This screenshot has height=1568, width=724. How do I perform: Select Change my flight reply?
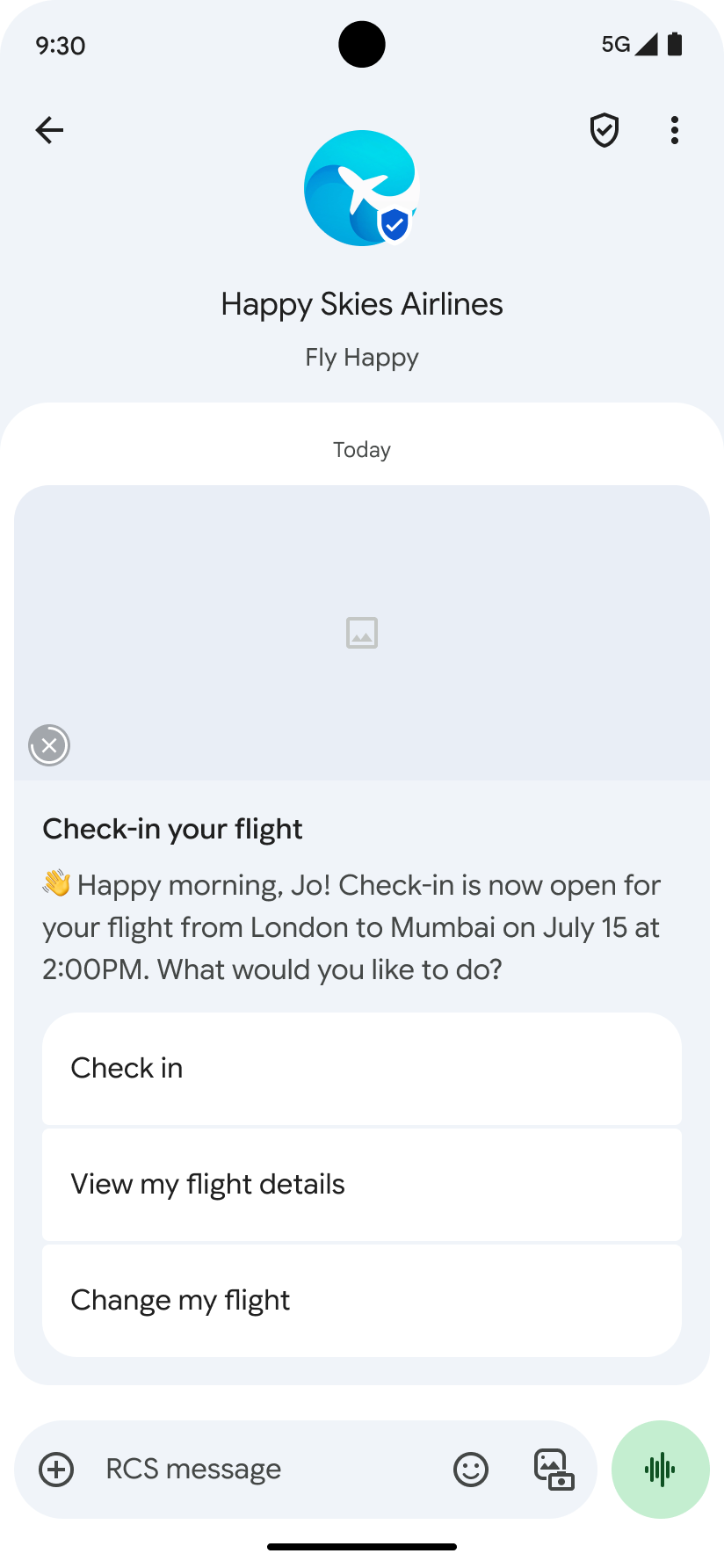point(362,1300)
